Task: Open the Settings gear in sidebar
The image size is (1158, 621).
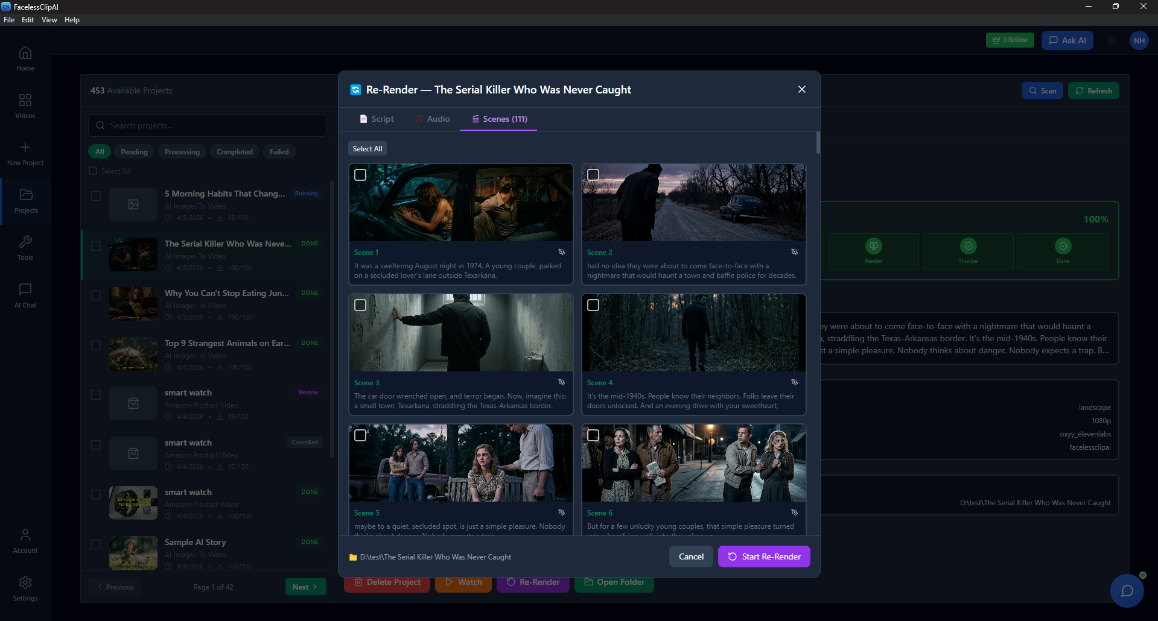Action: pyautogui.click(x=25, y=583)
